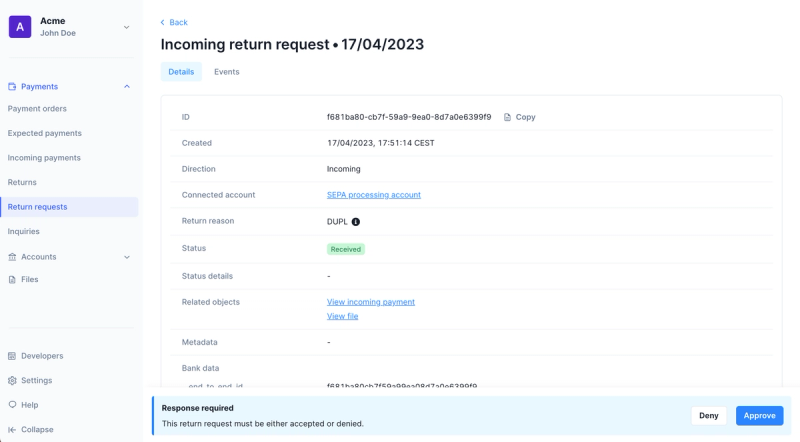Screen dimensions: 800x442
Task: Click the John Doe user name
Action: click(58, 33)
